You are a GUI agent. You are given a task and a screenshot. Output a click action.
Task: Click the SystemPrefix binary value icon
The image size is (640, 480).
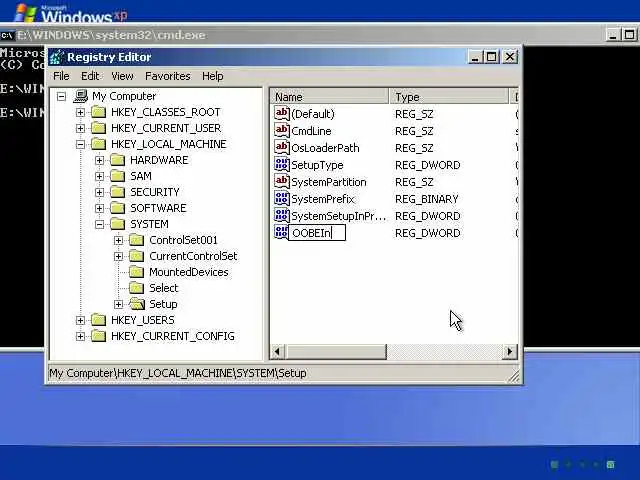[282, 198]
